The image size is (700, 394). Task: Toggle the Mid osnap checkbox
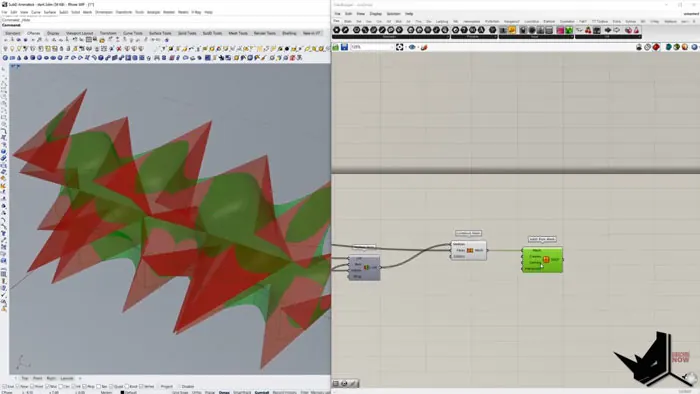click(47, 386)
